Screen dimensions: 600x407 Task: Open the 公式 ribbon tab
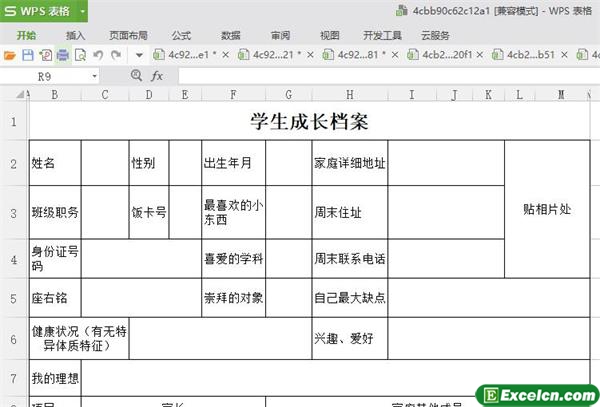[x=181, y=36]
